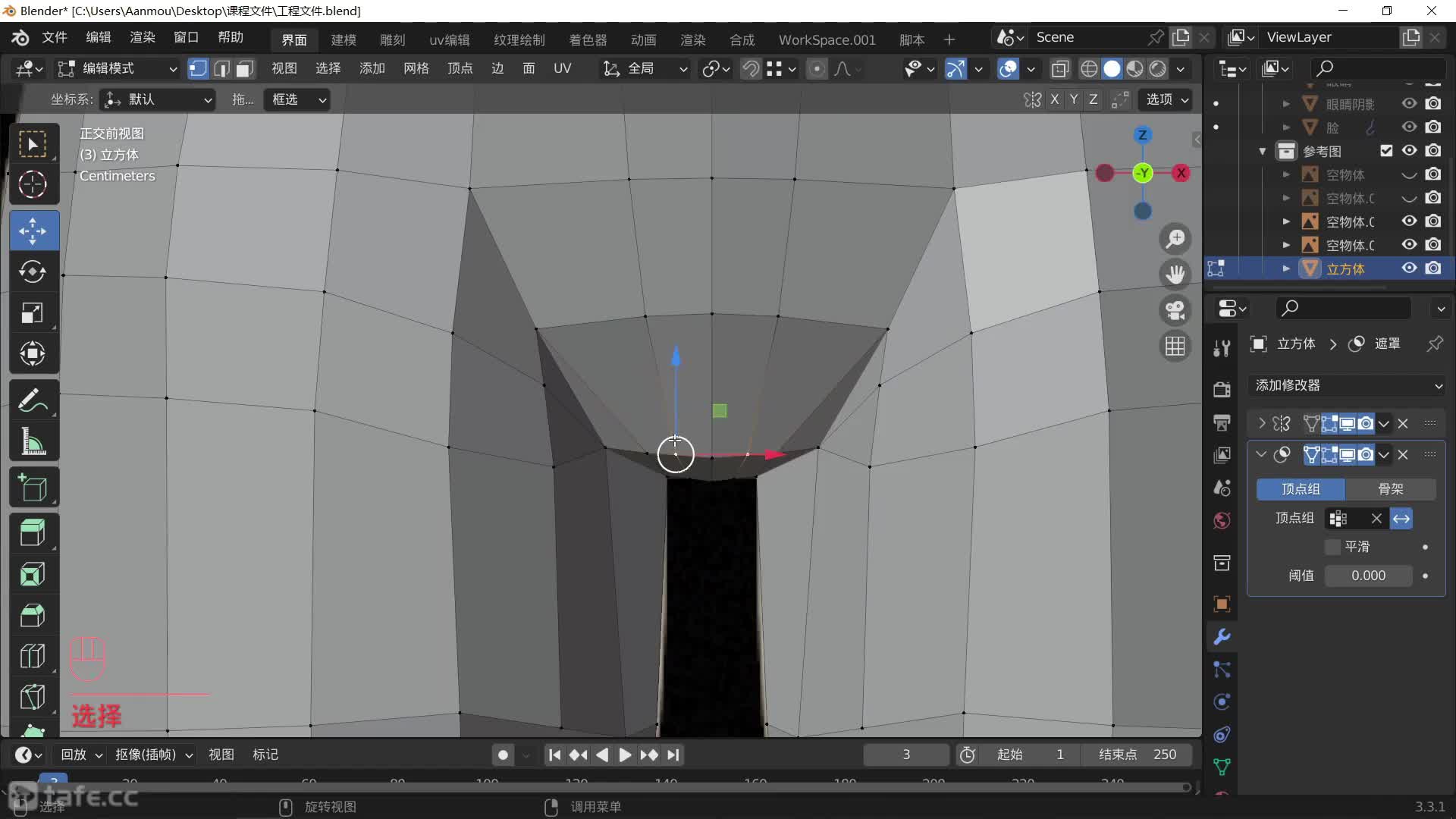
Task: Select the Add Cube tool
Action: 33,488
